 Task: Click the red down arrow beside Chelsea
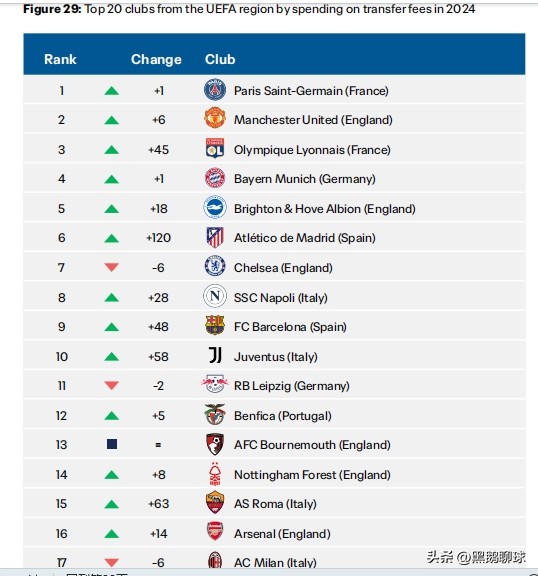click(112, 267)
